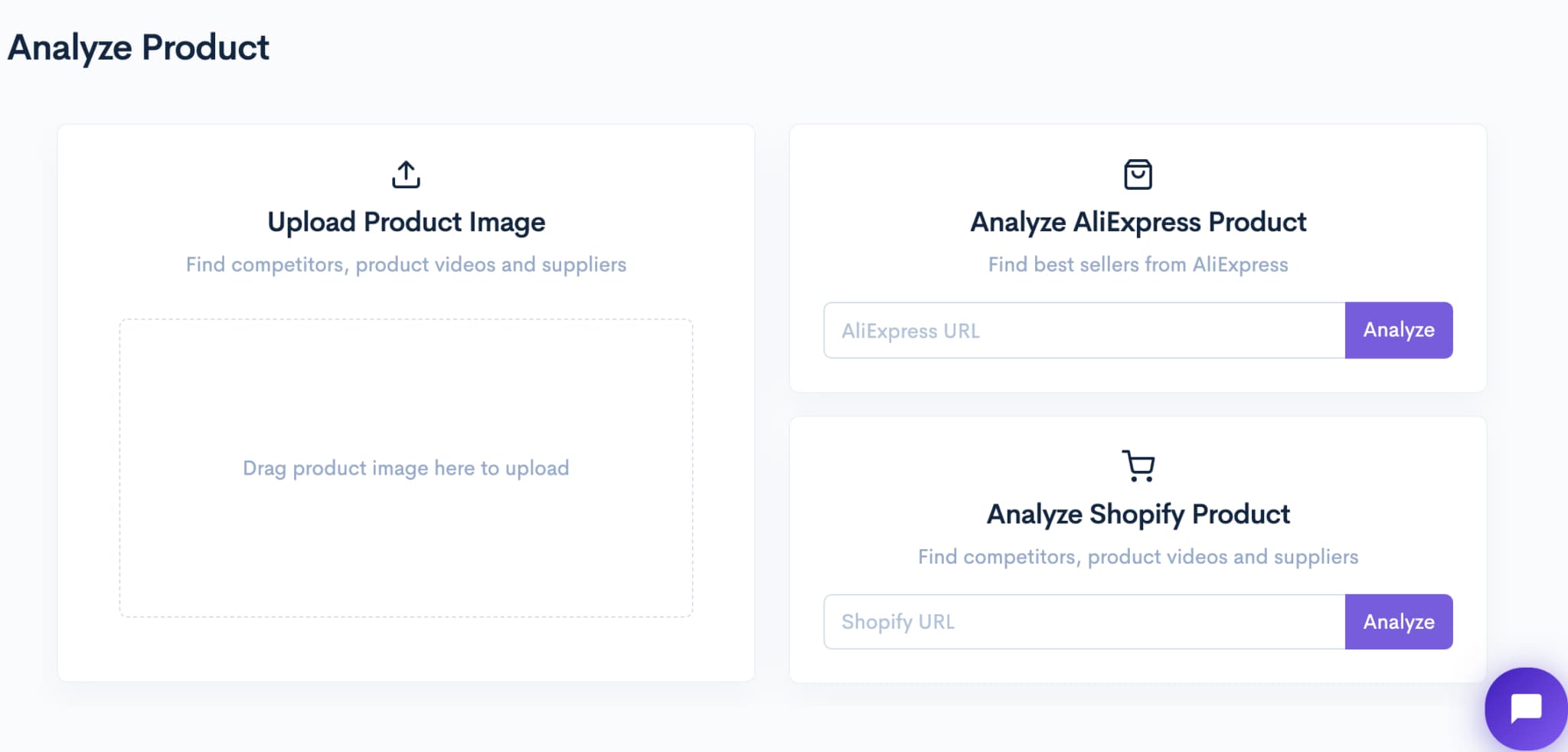Click 'Drag product image here to upload' text
Screen dimensions: 1568x752
(x=406, y=468)
